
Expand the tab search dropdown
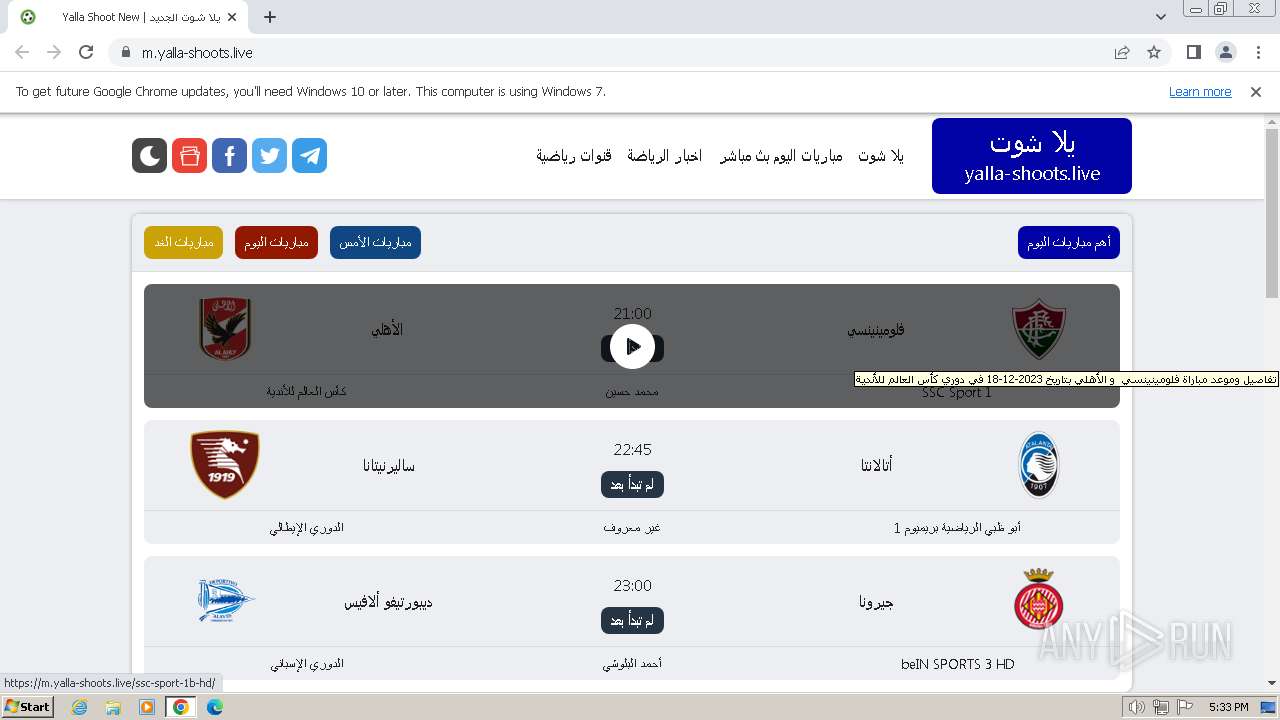point(1161,17)
